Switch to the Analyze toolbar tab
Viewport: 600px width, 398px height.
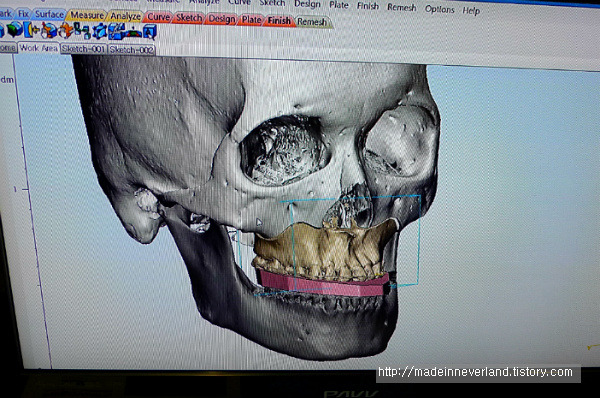(125, 16)
